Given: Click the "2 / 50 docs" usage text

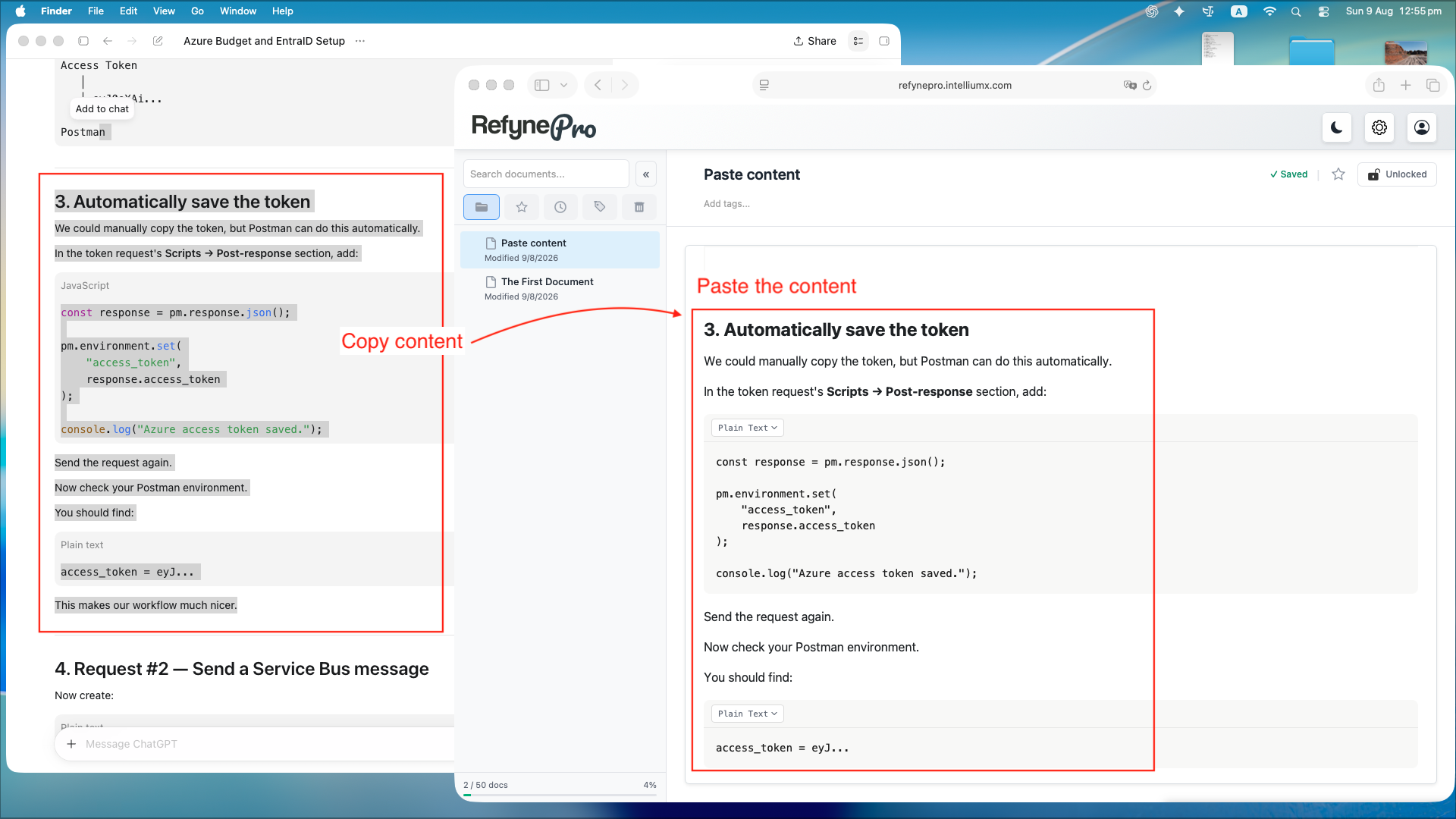Looking at the screenshot, I should point(485,785).
